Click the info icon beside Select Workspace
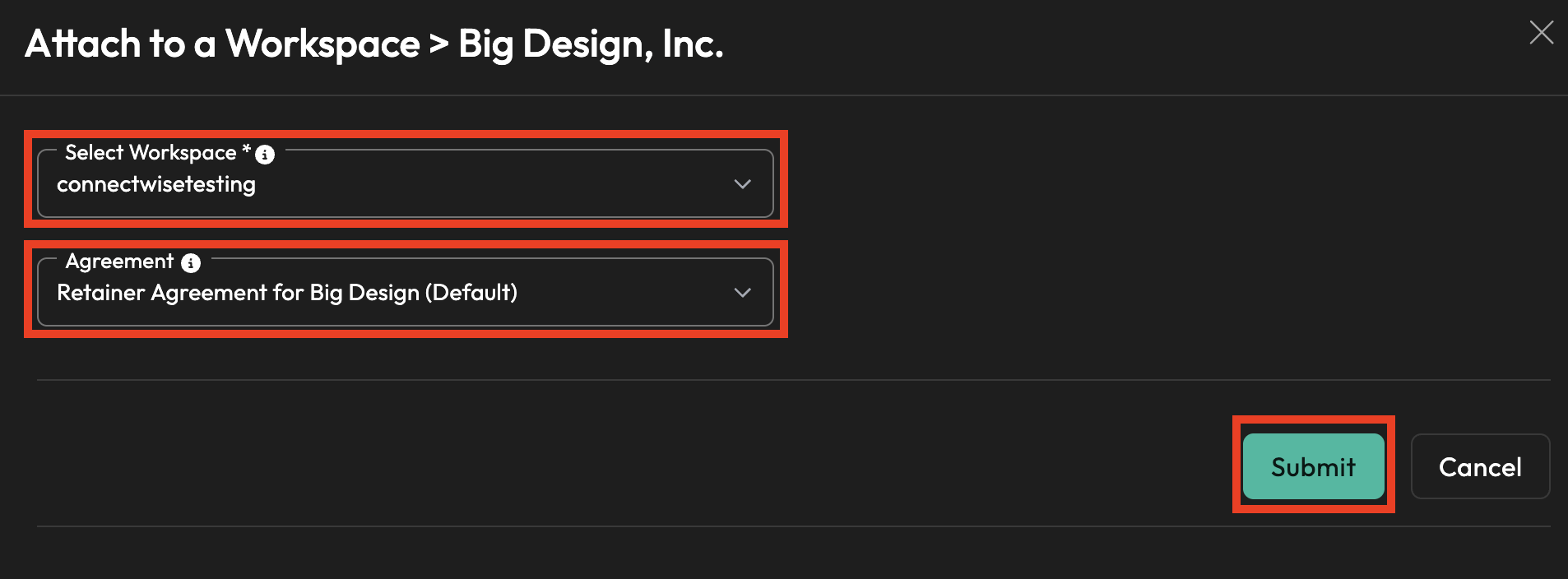This screenshot has width=1568, height=579. (x=265, y=155)
